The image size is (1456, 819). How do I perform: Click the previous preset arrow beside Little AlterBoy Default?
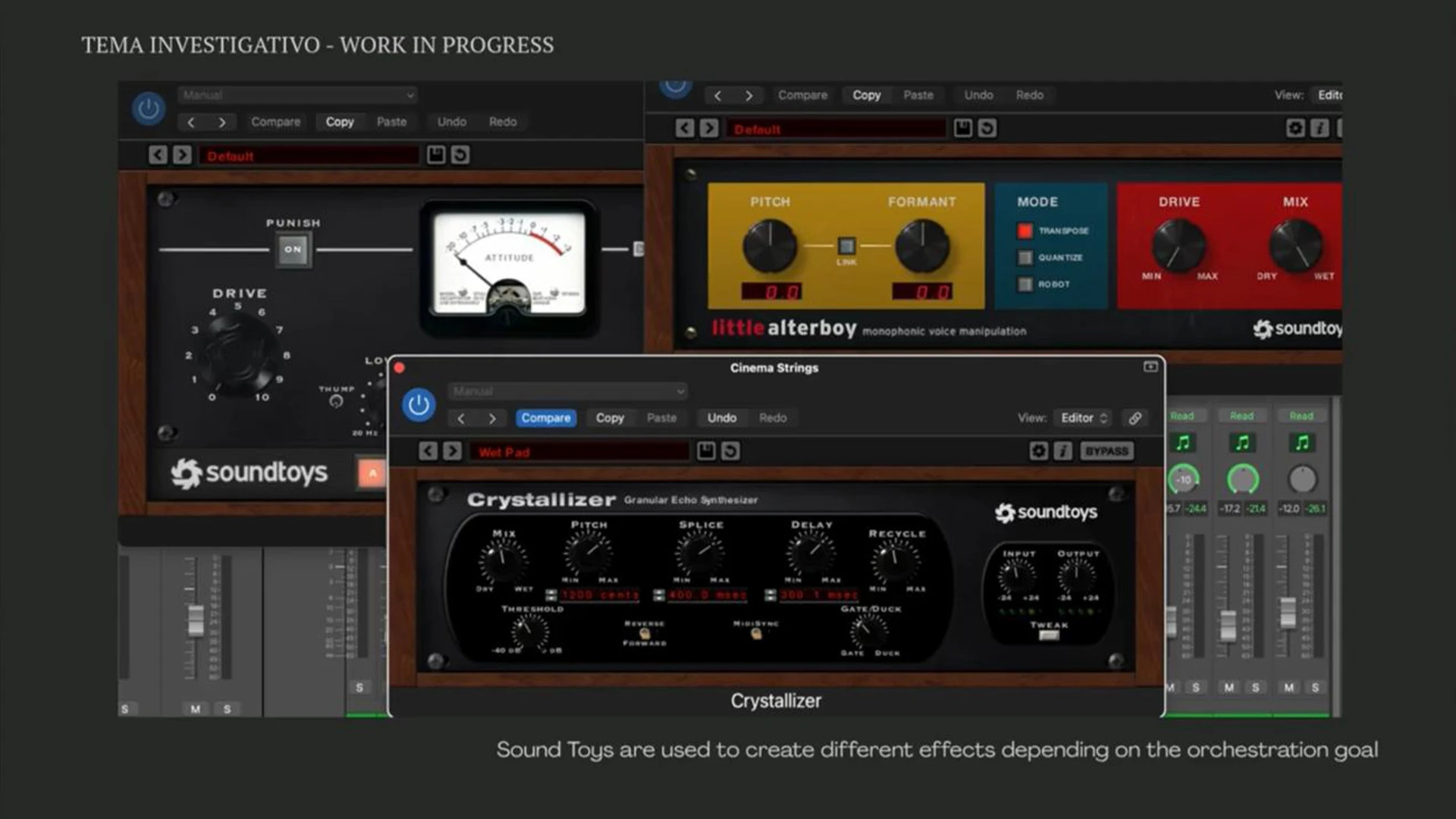(x=685, y=128)
